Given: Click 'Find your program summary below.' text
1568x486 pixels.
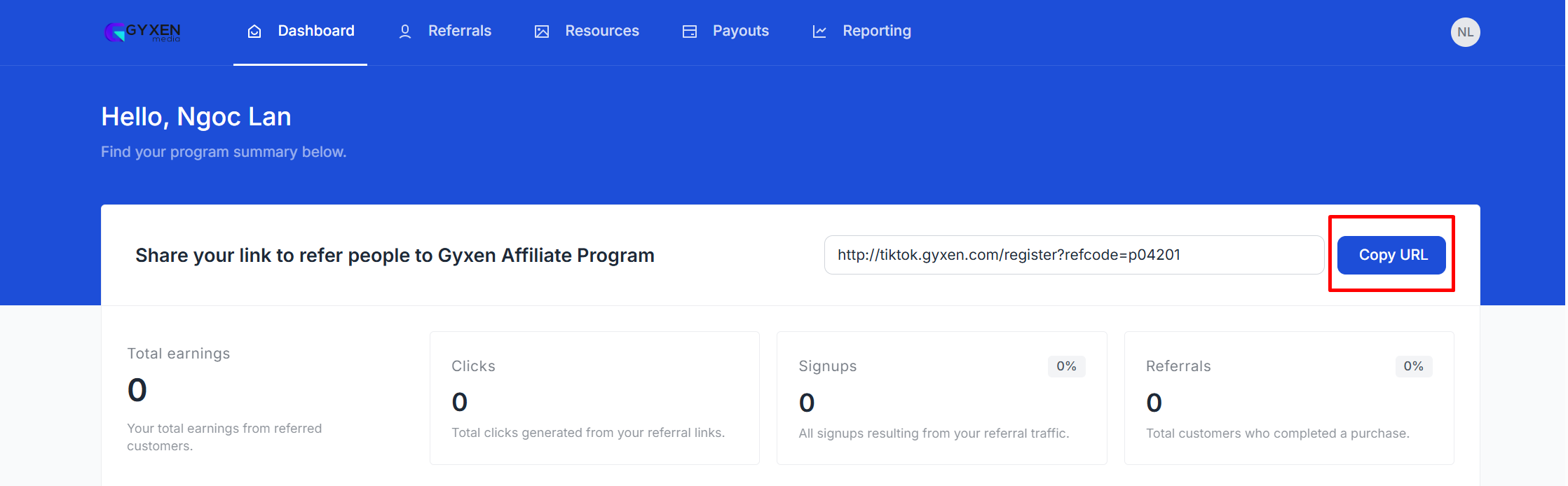Looking at the screenshot, I should [224, 152].
